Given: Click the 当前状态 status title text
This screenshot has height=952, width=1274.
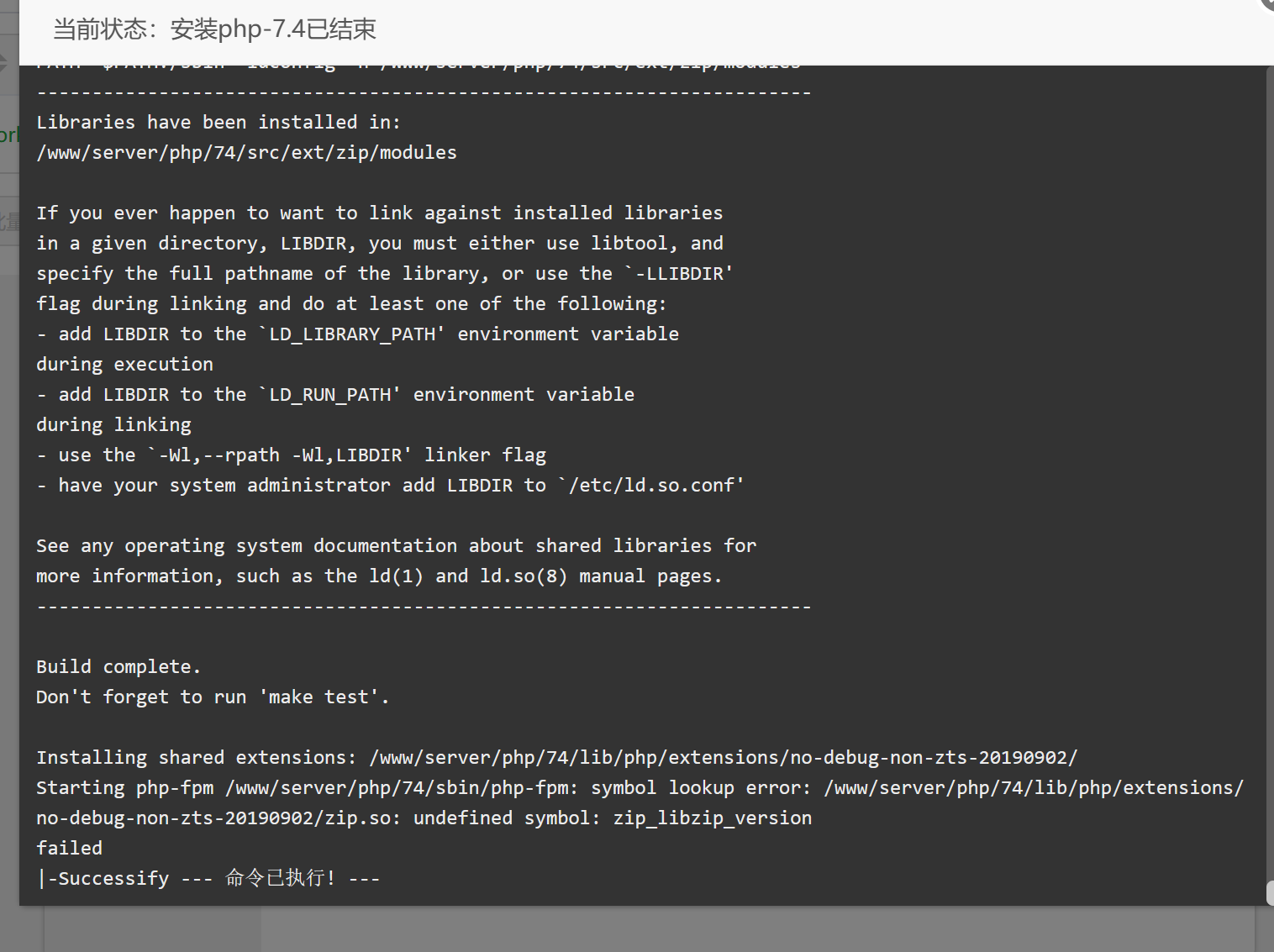Looking at the screenshot, I should (214, 29).
